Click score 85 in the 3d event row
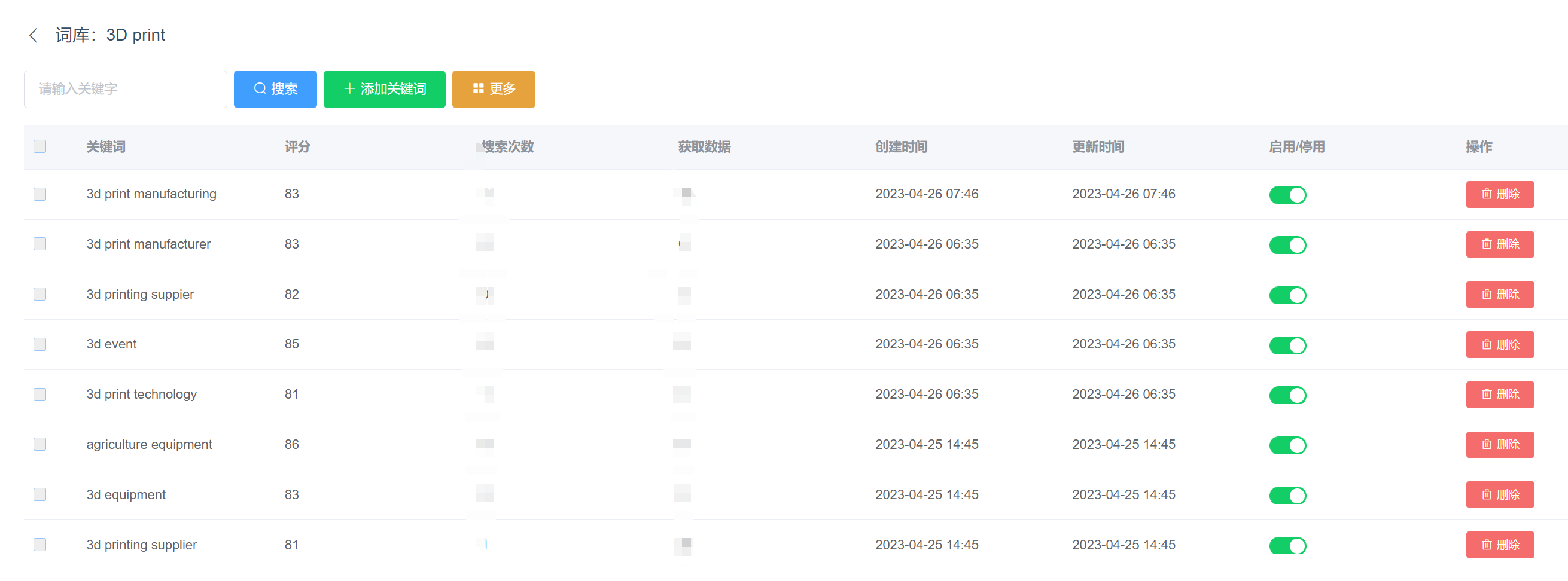The height and width of the screenshot is (581, 1568). coord(291,344)
